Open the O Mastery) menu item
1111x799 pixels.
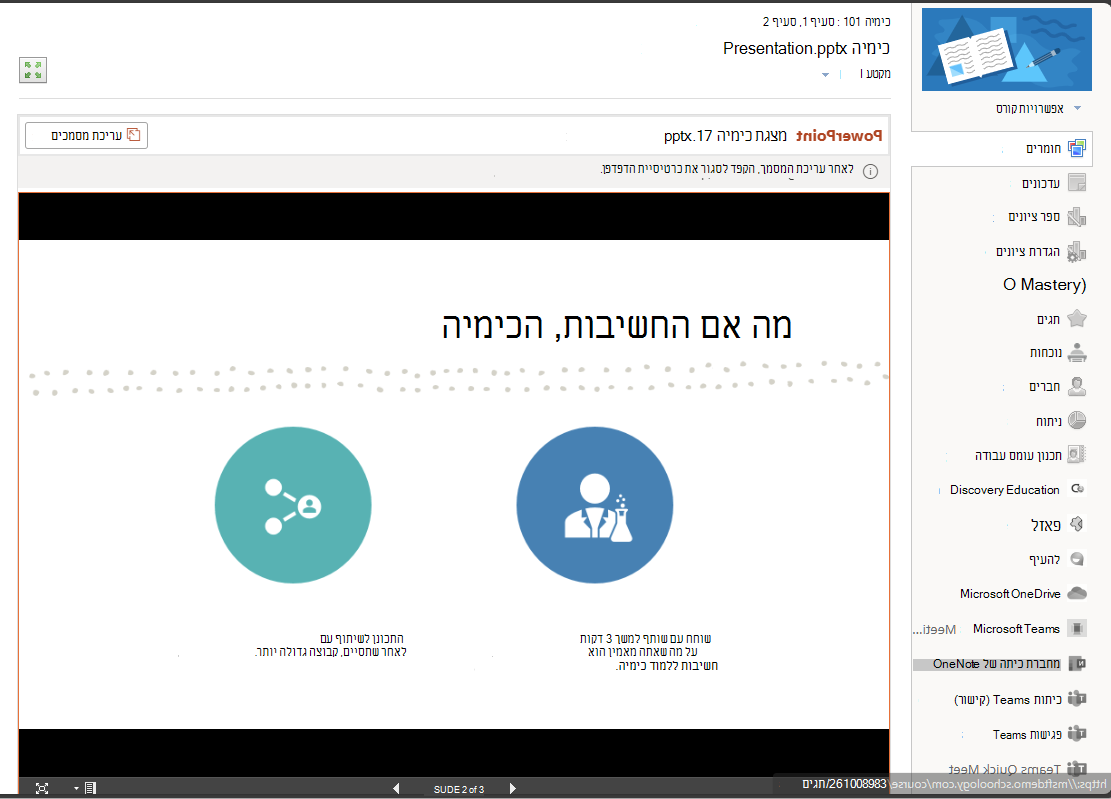point(1044,285)
